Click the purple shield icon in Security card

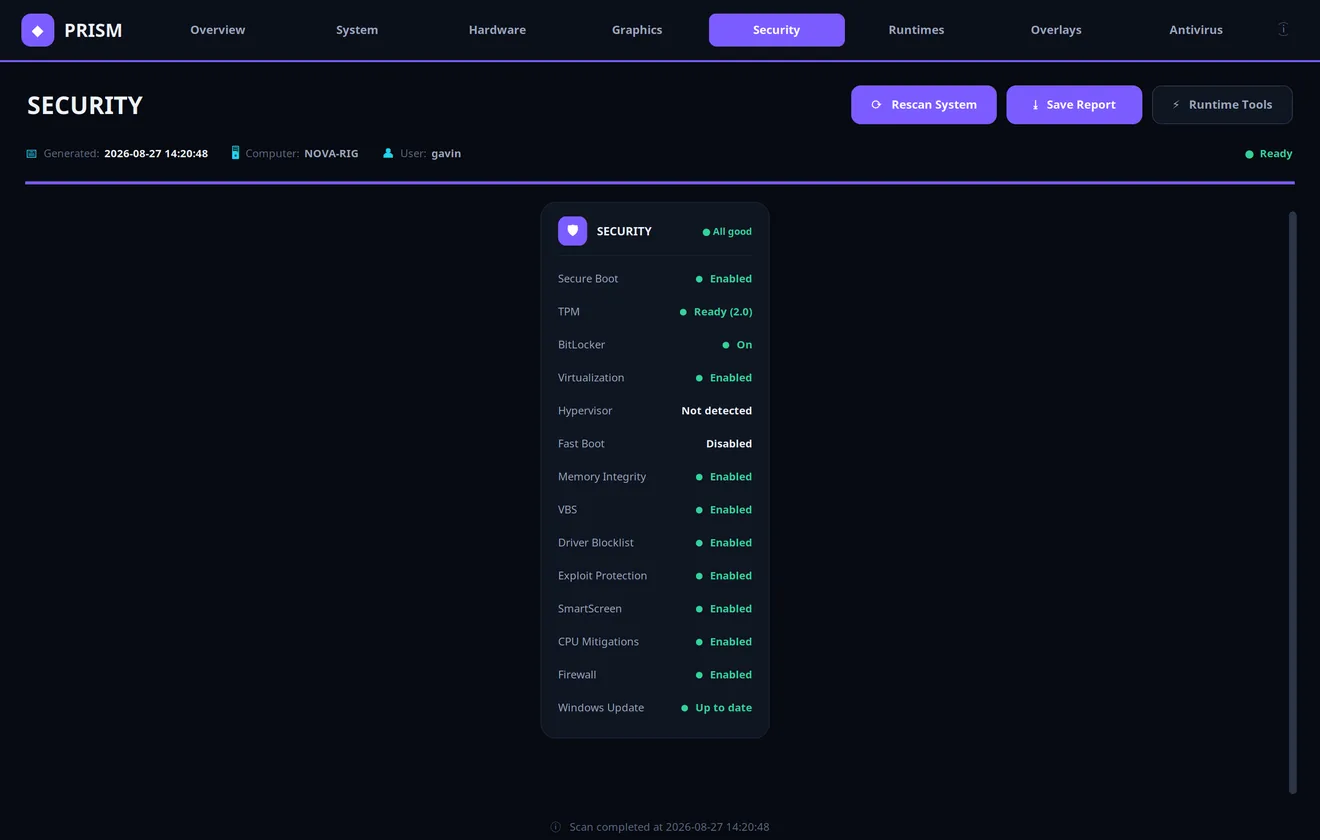tap(572, 231)
